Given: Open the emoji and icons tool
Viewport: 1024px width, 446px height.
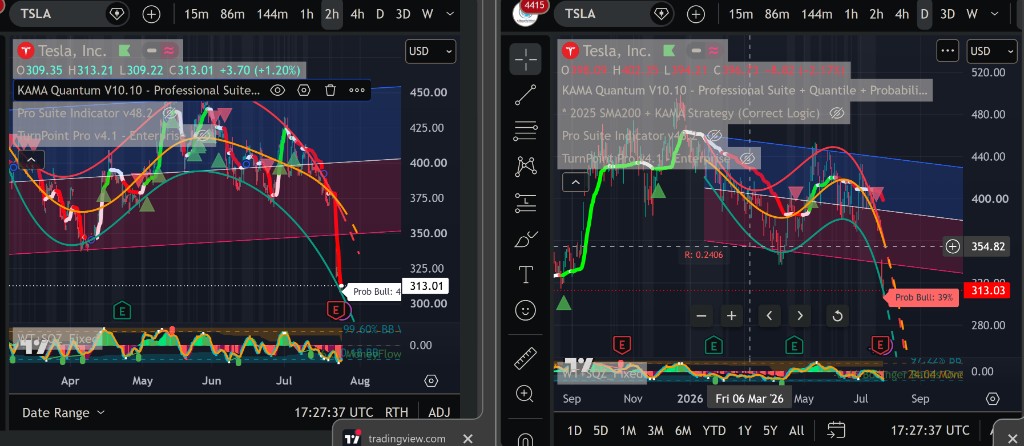Looking at the screenshot, I should pyautogui.click(x=526, y=310).
